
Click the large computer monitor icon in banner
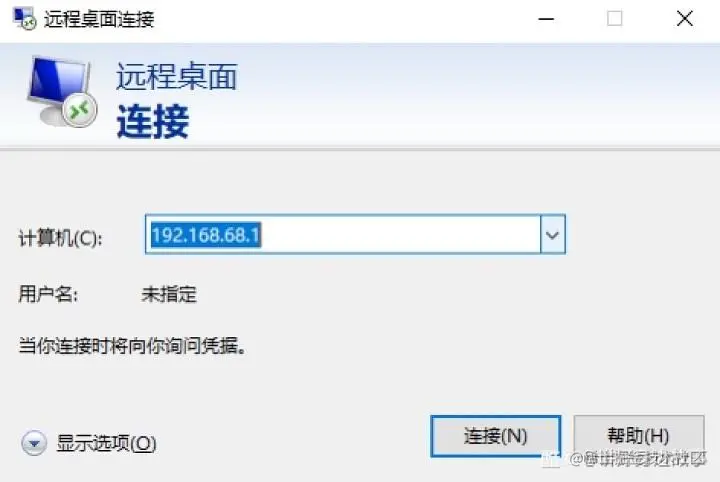point(61,91)
